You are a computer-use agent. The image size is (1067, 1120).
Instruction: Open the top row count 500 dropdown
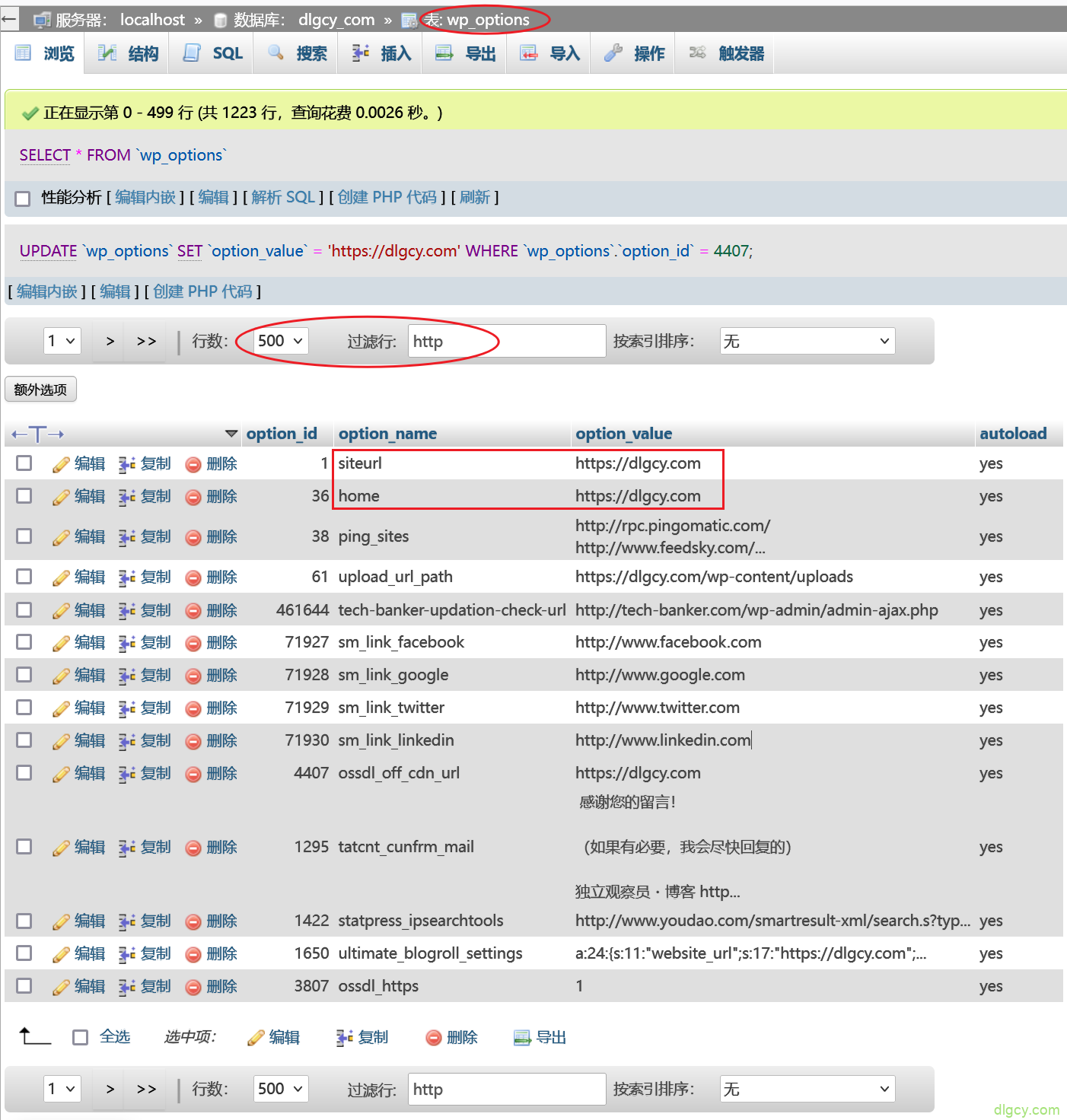[x=281, y=341]
